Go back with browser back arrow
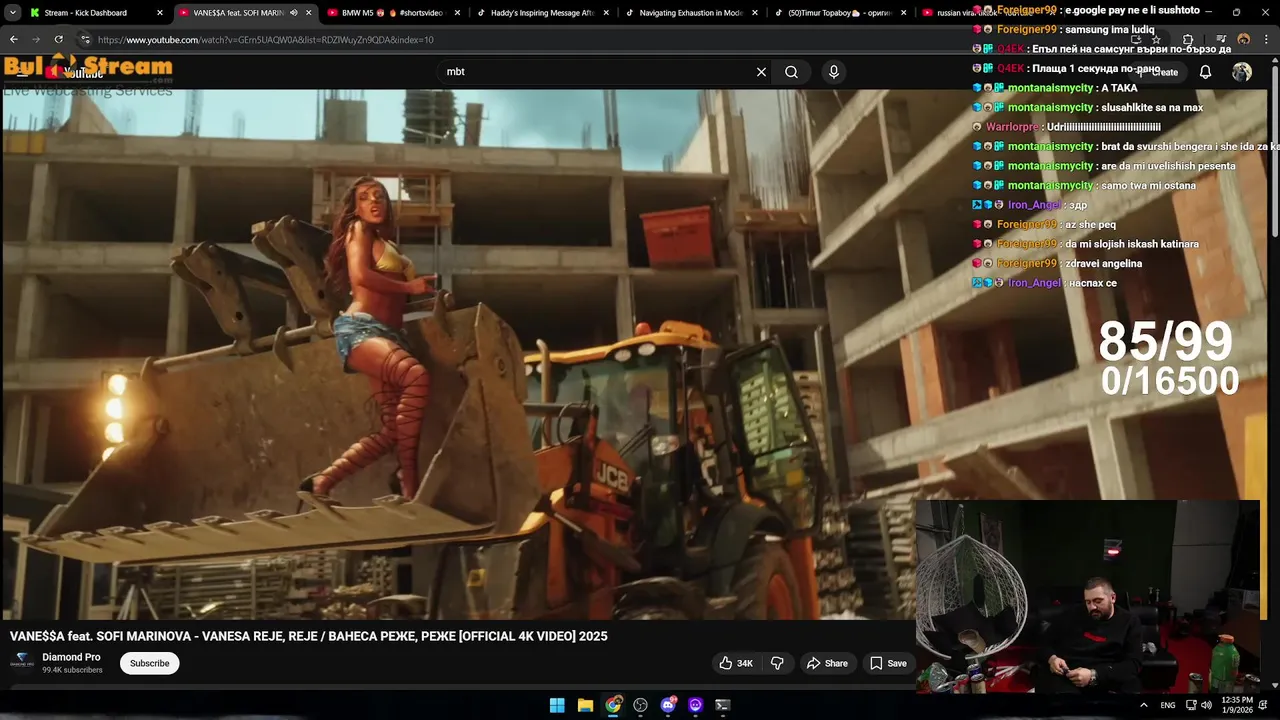This screenshot has height=720, width=1280. click(13, 39)
